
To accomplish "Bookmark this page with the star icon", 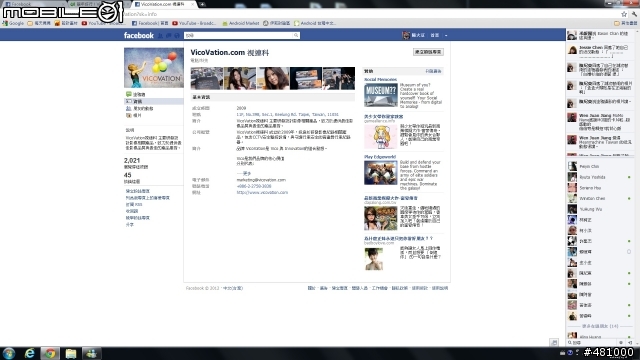I will point(624,14).
